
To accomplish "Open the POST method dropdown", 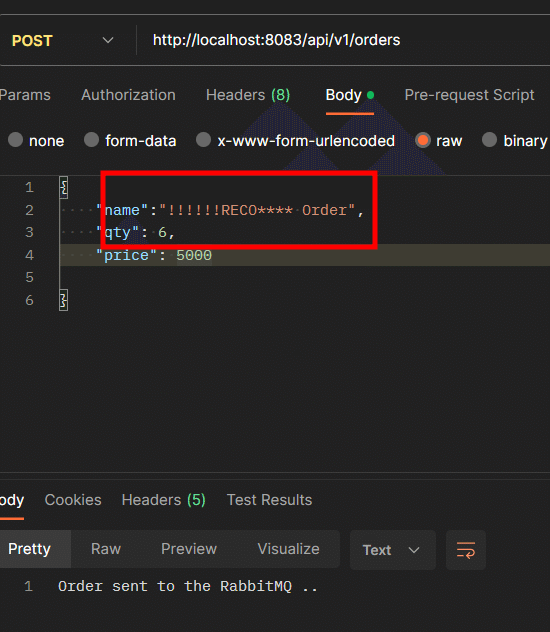I will coord(62,40).
